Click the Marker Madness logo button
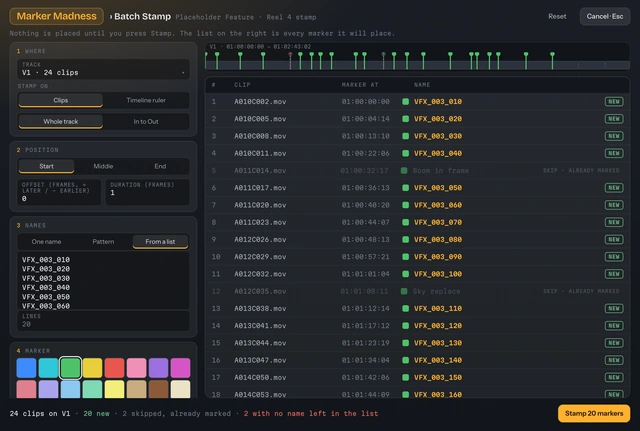This screenshot has height=431, width=640. click(56, 16)
